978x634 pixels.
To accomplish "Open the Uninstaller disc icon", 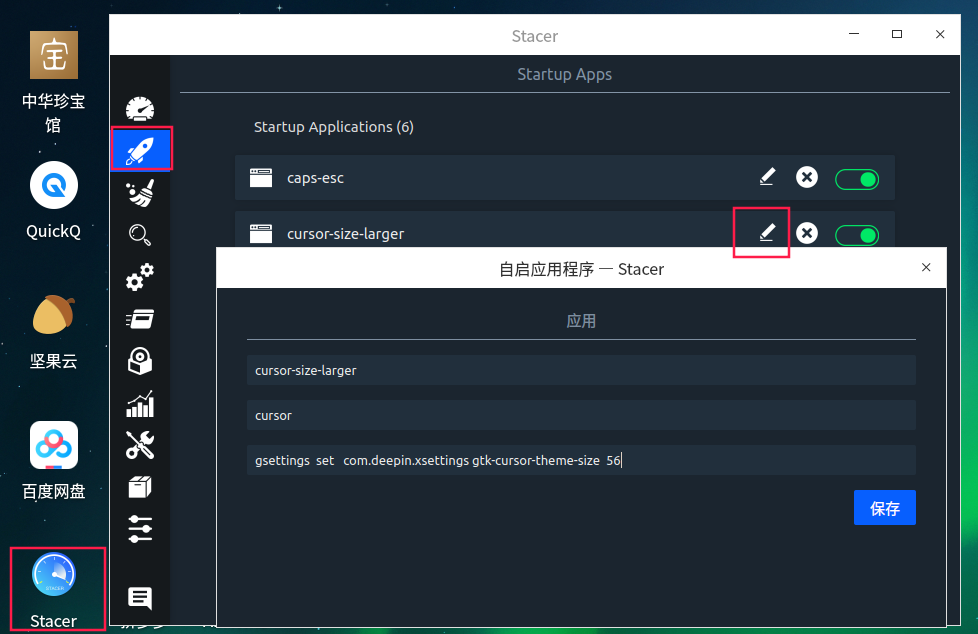I will click(x=140, y=361).
